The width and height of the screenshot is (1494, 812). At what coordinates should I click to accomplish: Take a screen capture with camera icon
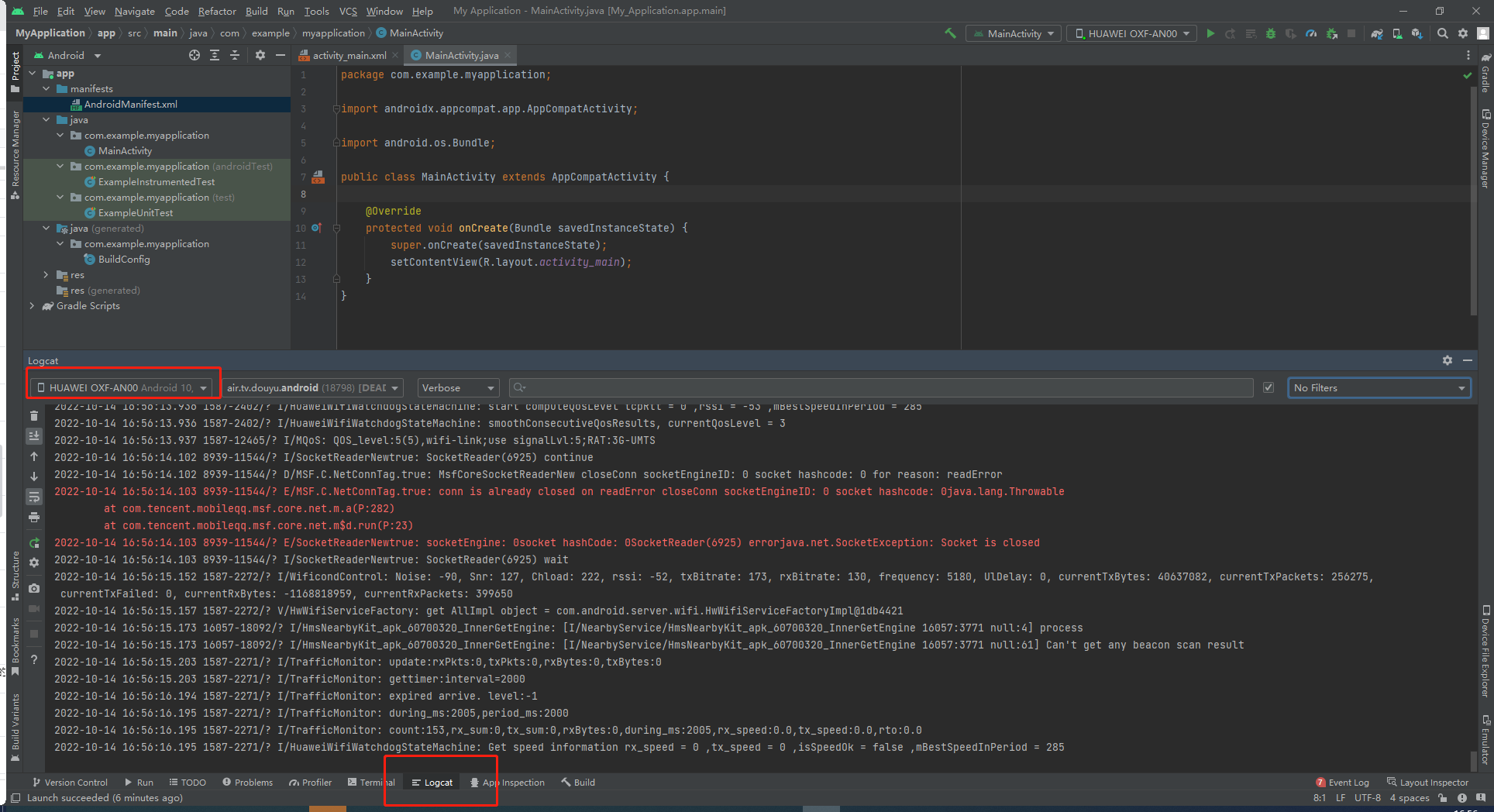pos(34,588)
